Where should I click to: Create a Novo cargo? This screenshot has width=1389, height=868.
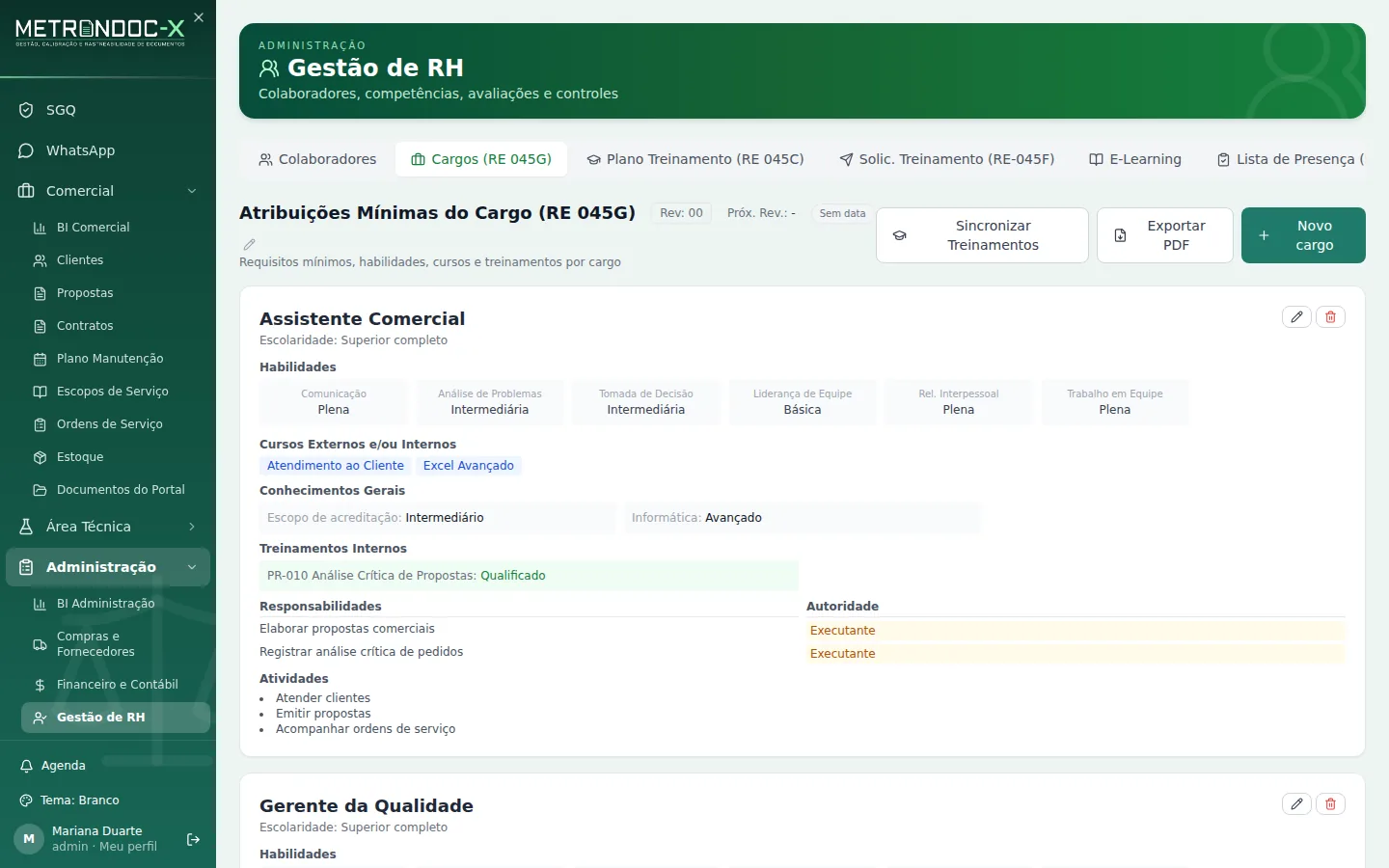click(x=1303, y=235)
